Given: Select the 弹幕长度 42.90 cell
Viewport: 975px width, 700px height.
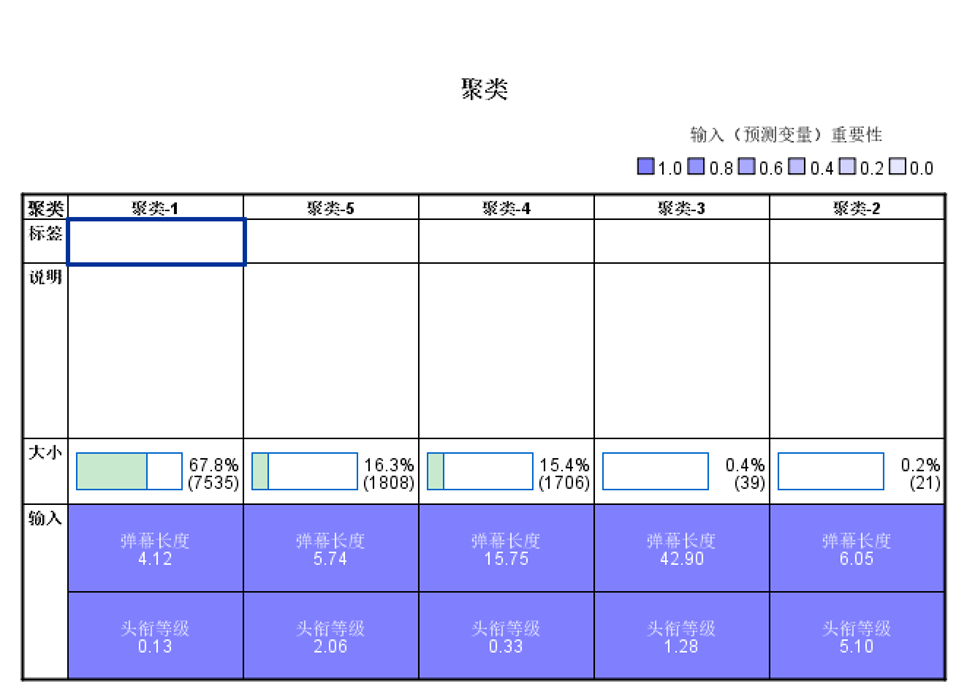Looking at the screenshot, I should click(682, 548).
